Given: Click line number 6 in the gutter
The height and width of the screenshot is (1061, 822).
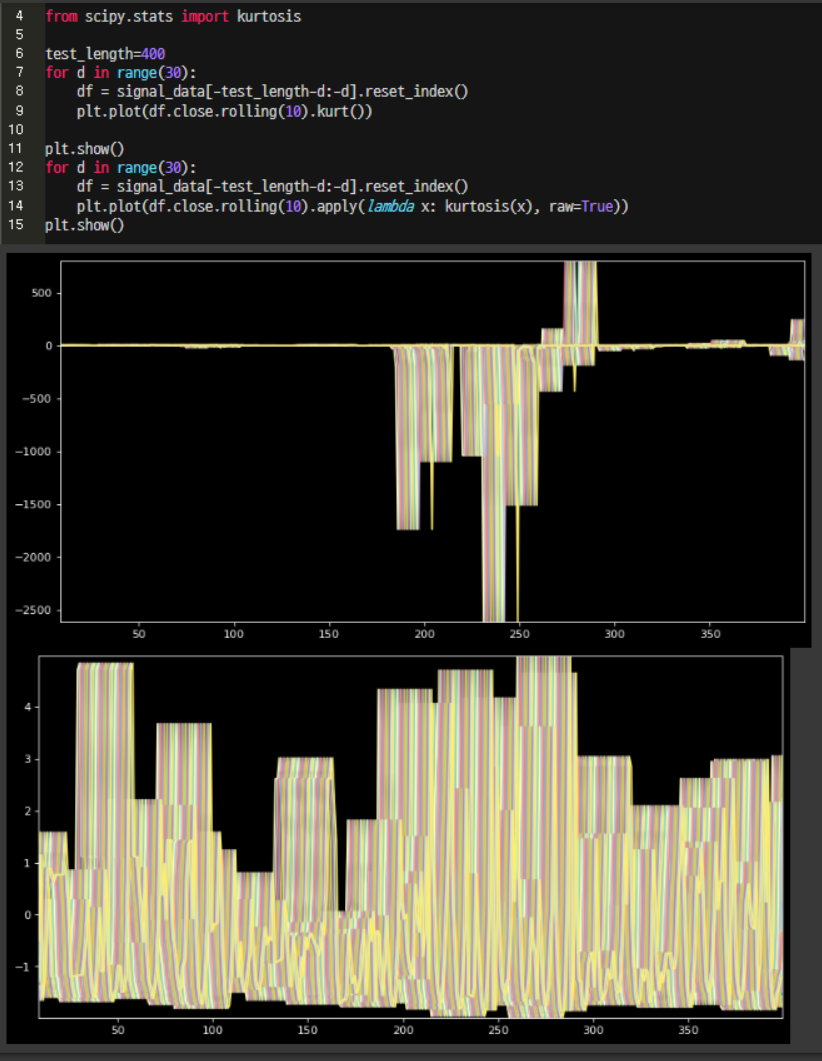Looking at the screenshot, I should [19, 53].
